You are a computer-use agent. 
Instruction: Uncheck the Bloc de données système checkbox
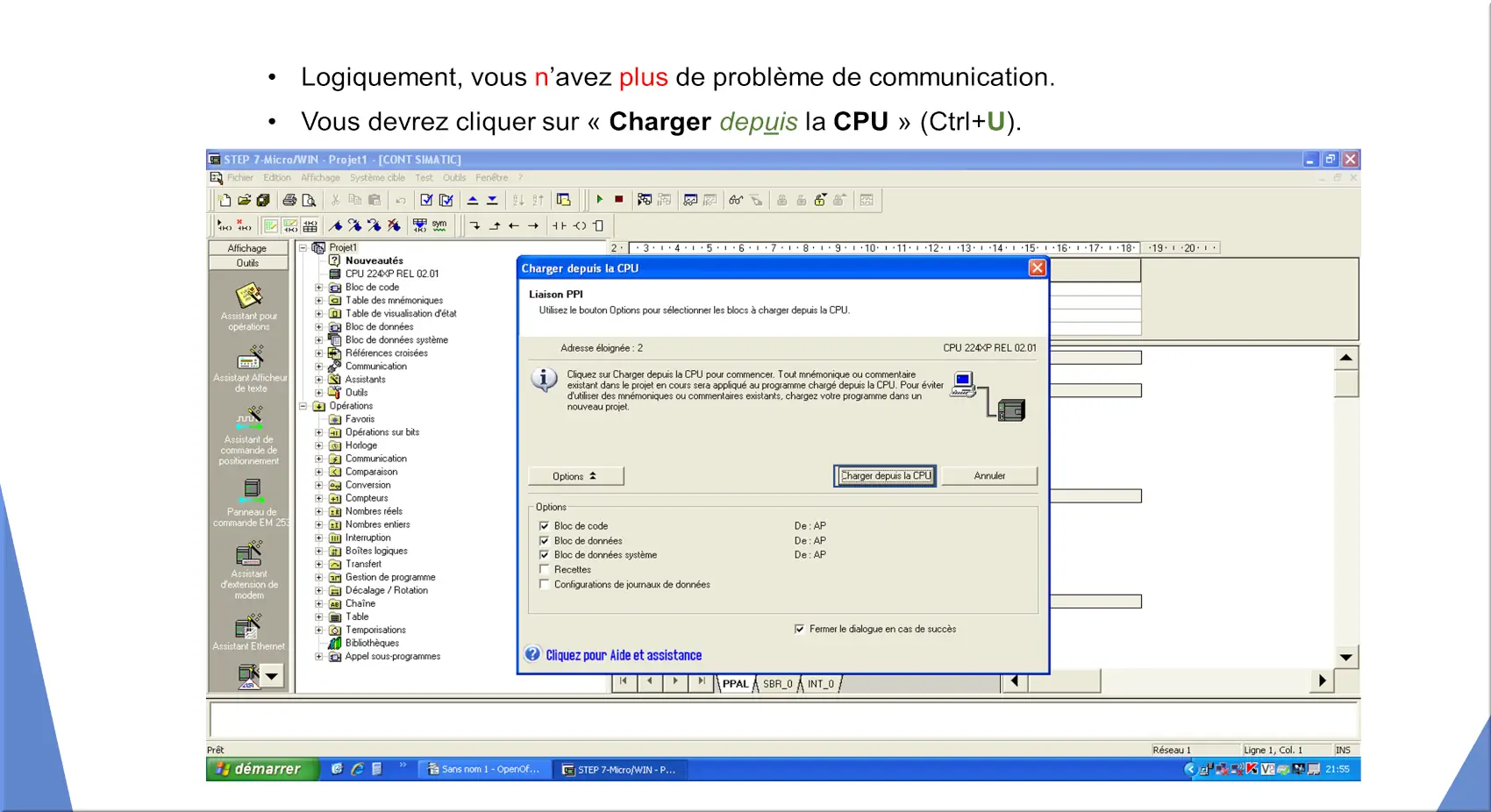point(545,555)
